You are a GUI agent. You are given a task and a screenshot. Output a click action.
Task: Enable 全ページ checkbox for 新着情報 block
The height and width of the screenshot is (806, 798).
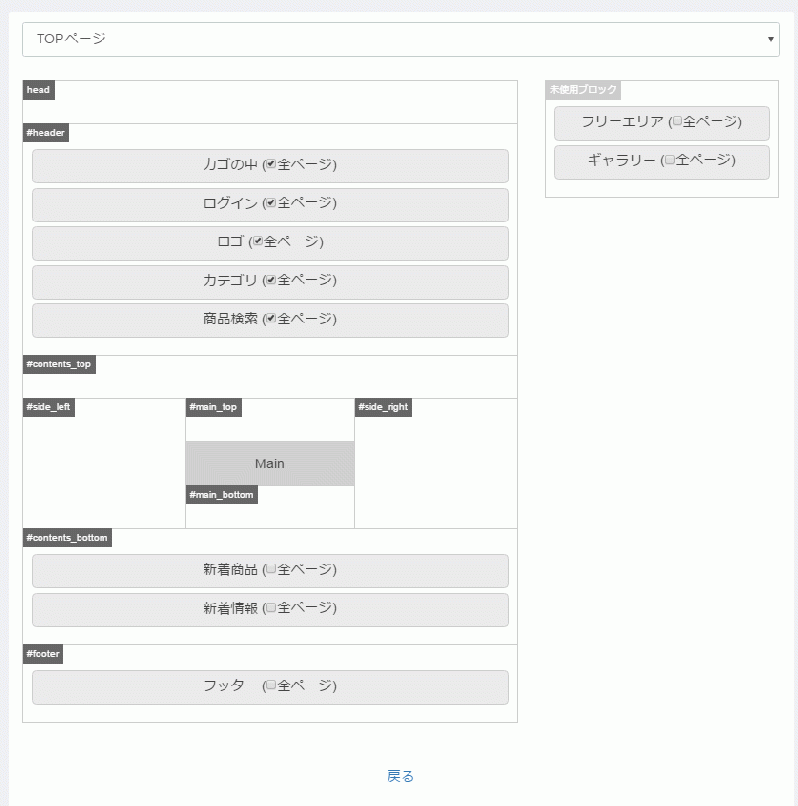(271, 608)
